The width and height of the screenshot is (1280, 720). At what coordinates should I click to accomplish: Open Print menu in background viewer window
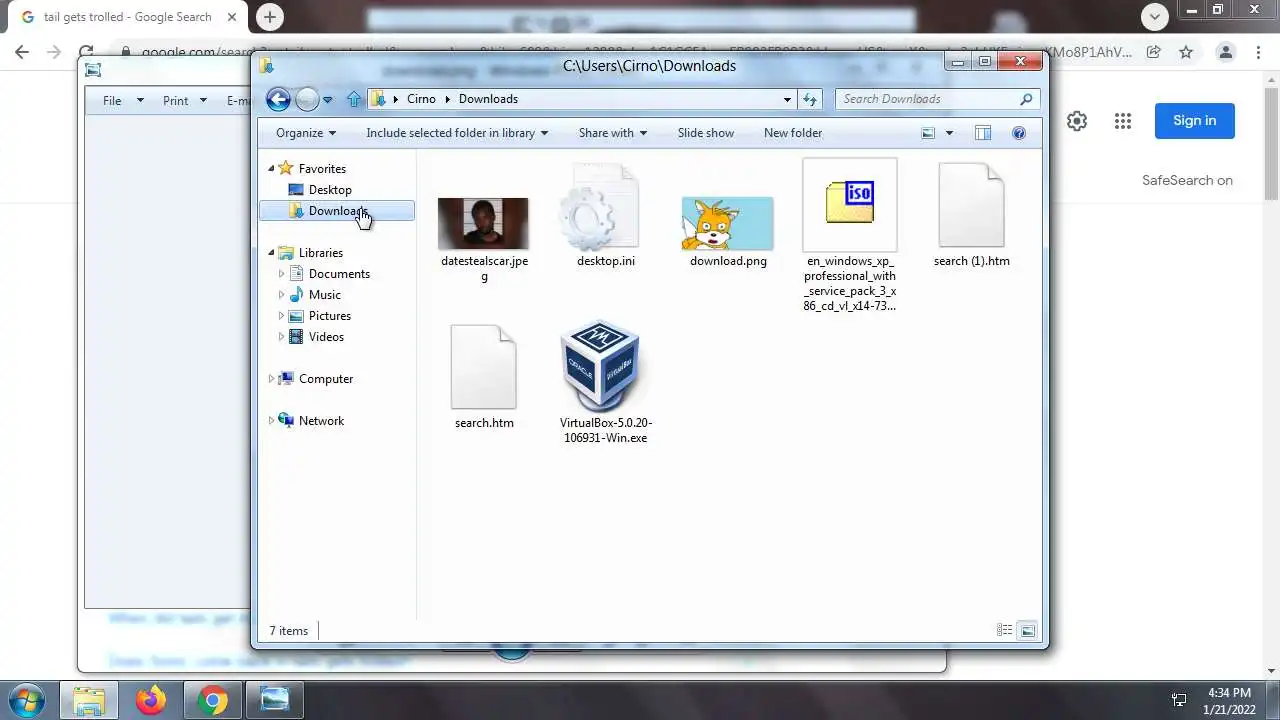[x=185, y=100]
